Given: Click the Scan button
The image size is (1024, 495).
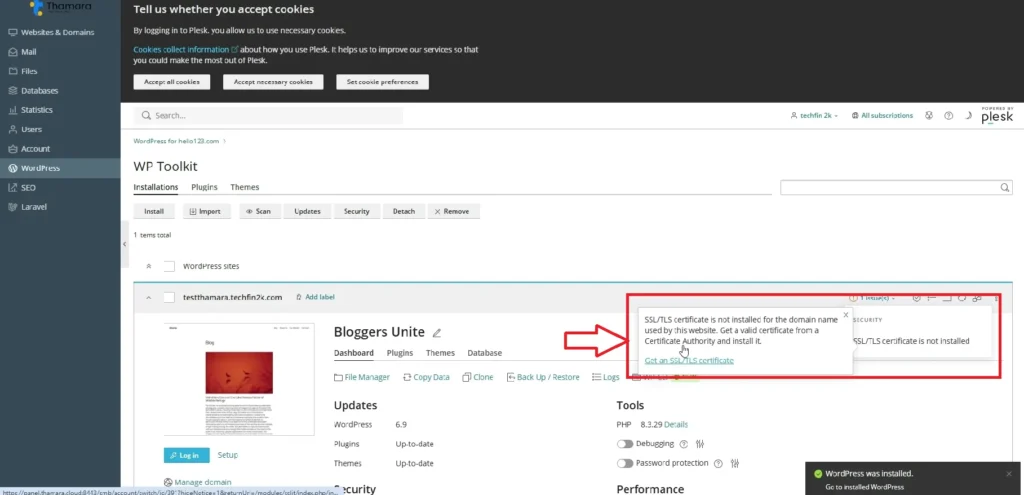Looking at the screenshot, I should [259, 212].
